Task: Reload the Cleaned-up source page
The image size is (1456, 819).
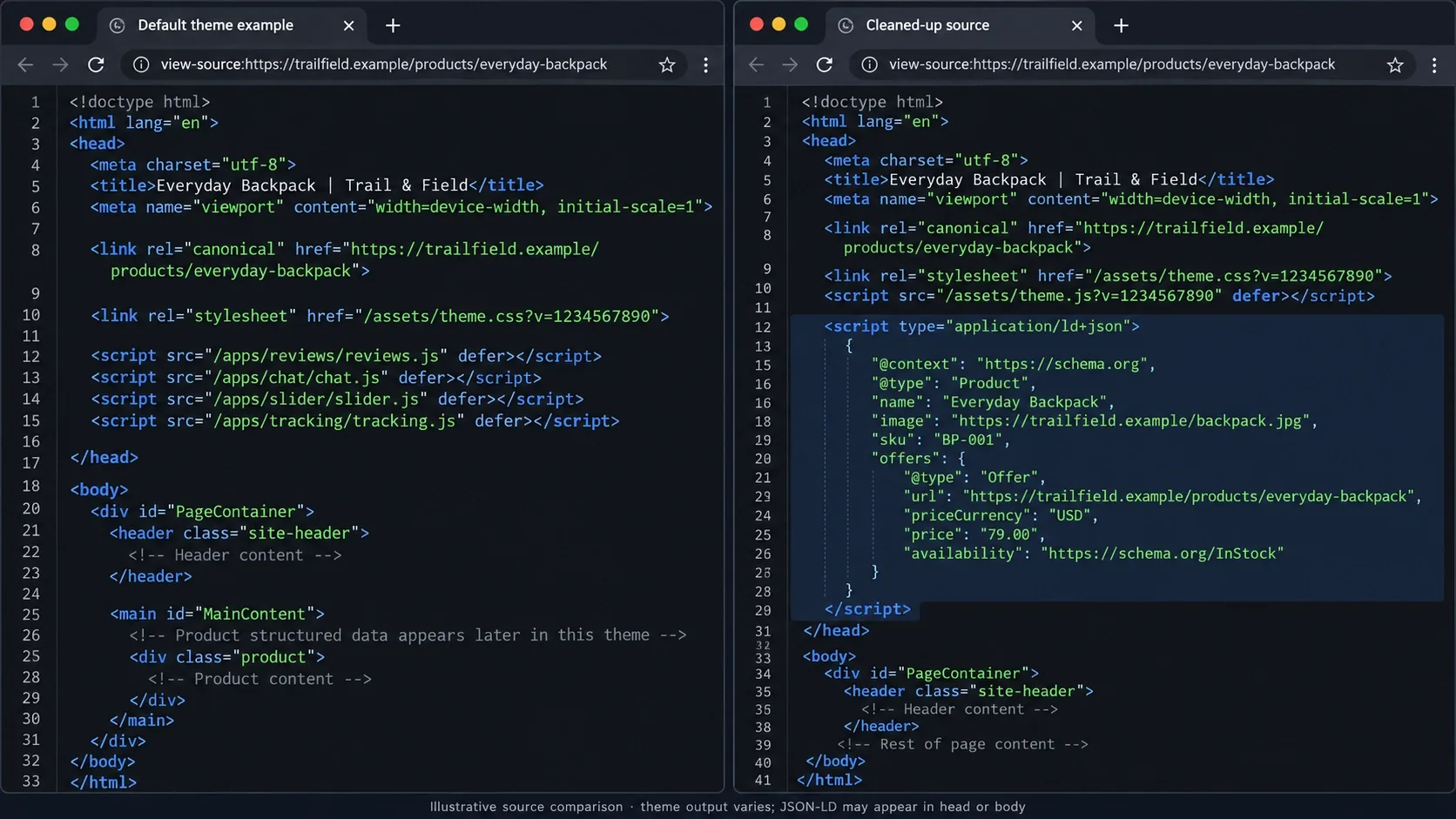Action: 825,64
